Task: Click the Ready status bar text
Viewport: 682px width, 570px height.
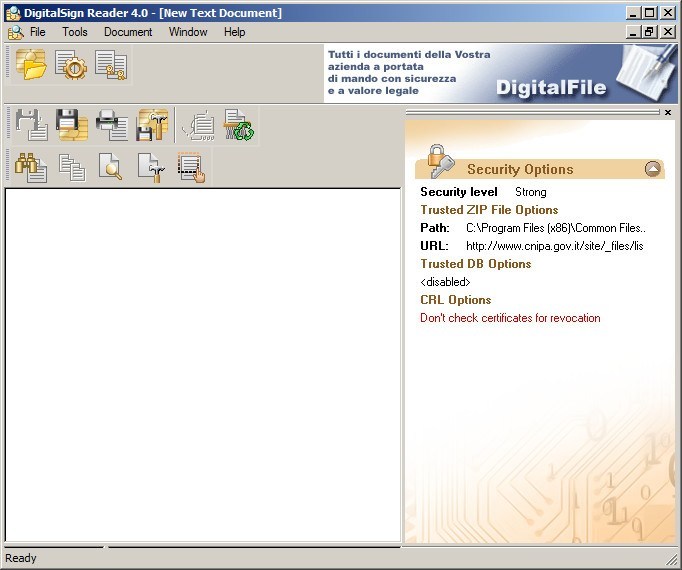Action: [20, 558]
